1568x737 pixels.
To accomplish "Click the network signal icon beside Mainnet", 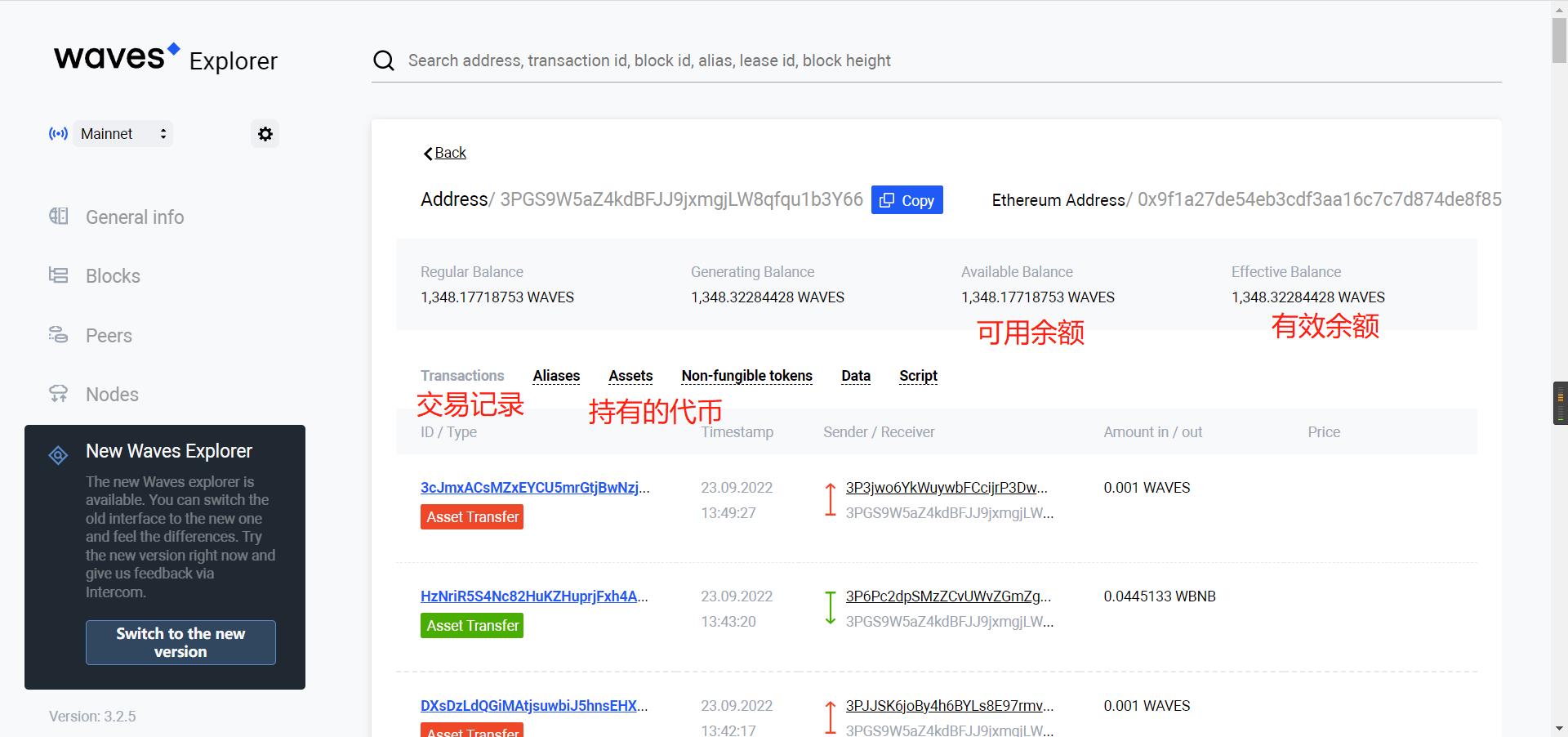I will [x=58, y=133].
